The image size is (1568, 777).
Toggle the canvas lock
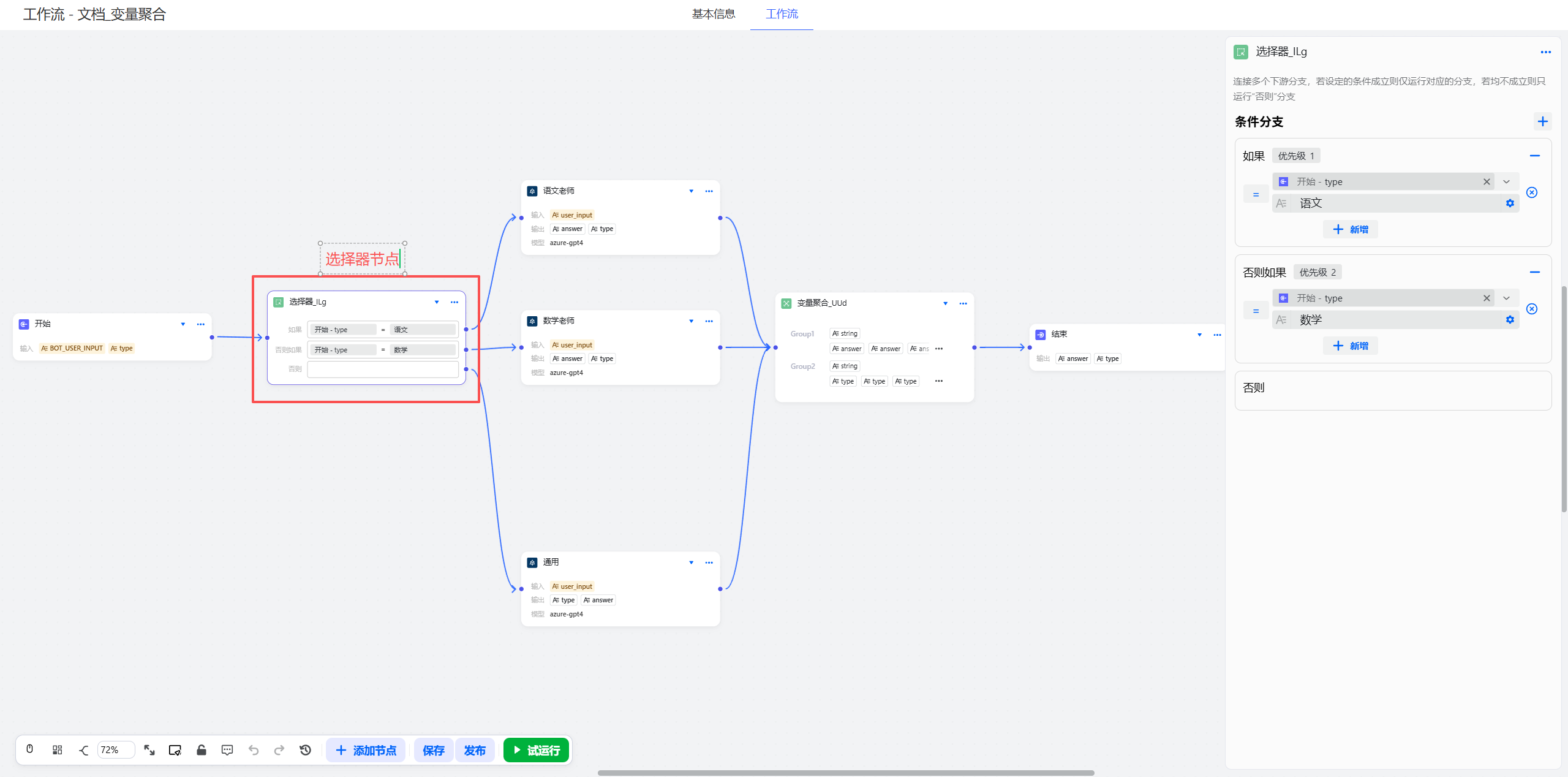[202, 749]
